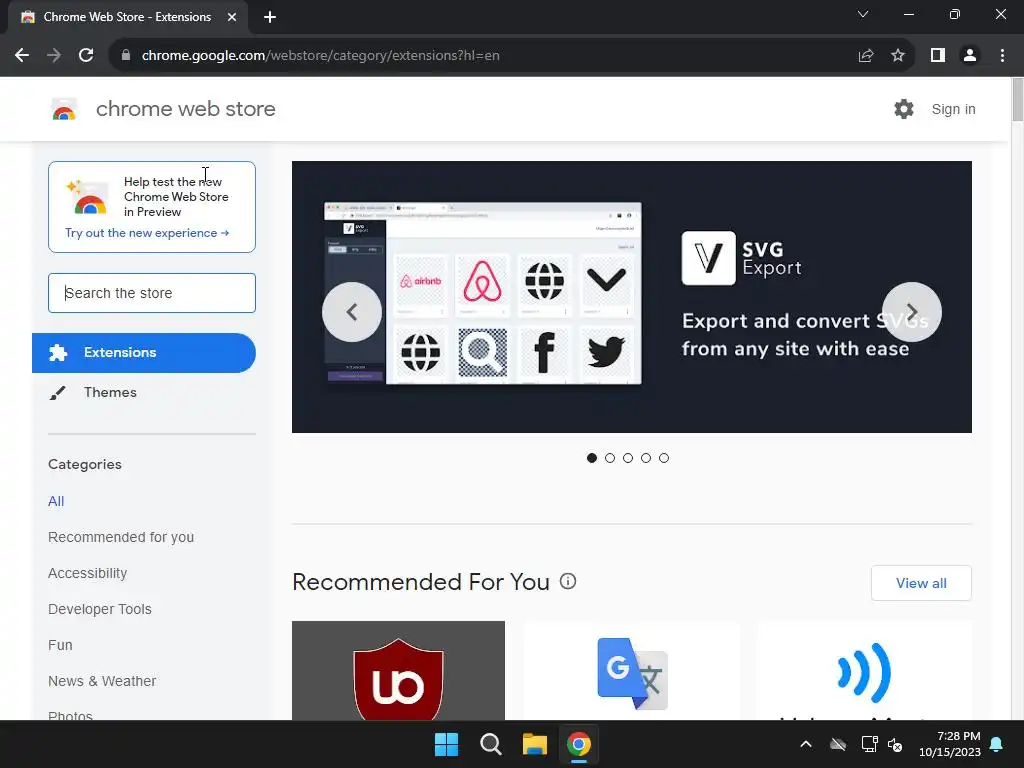
Task: Share this page from address bar
Action: tap(866, 56)
